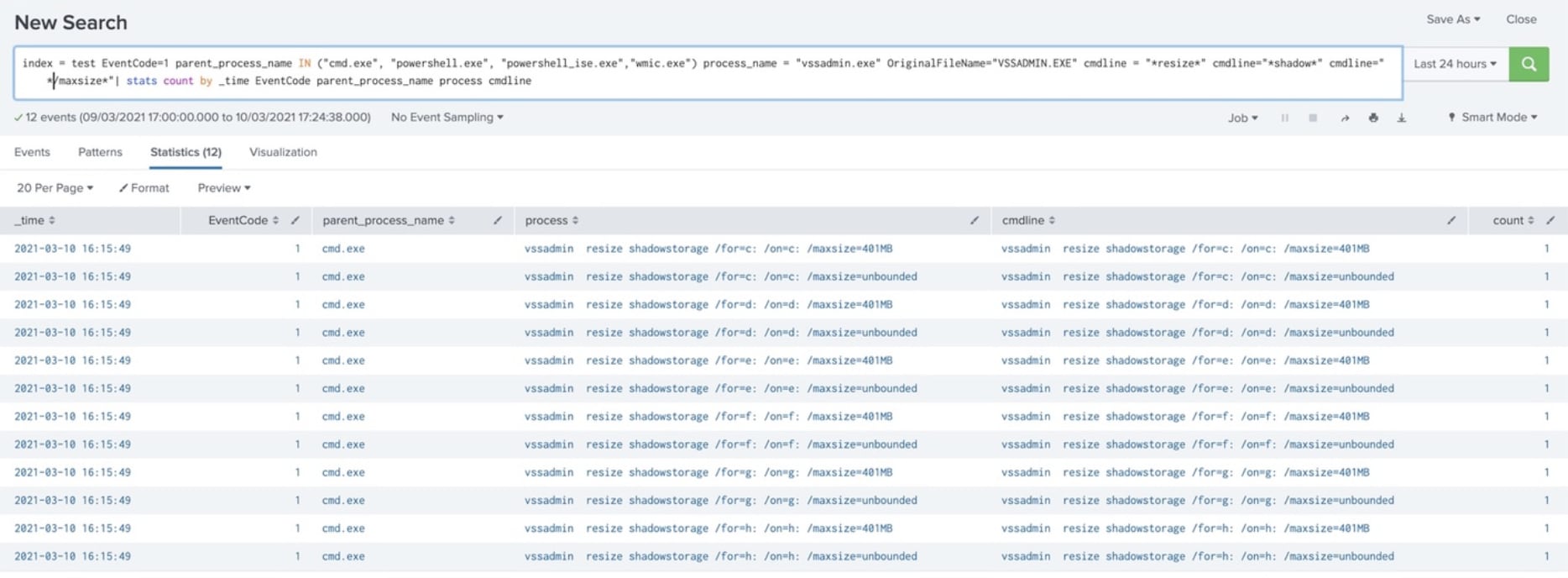1568x578 pixels.
Task: Open the Format options
Action: (x=144, y=188)
